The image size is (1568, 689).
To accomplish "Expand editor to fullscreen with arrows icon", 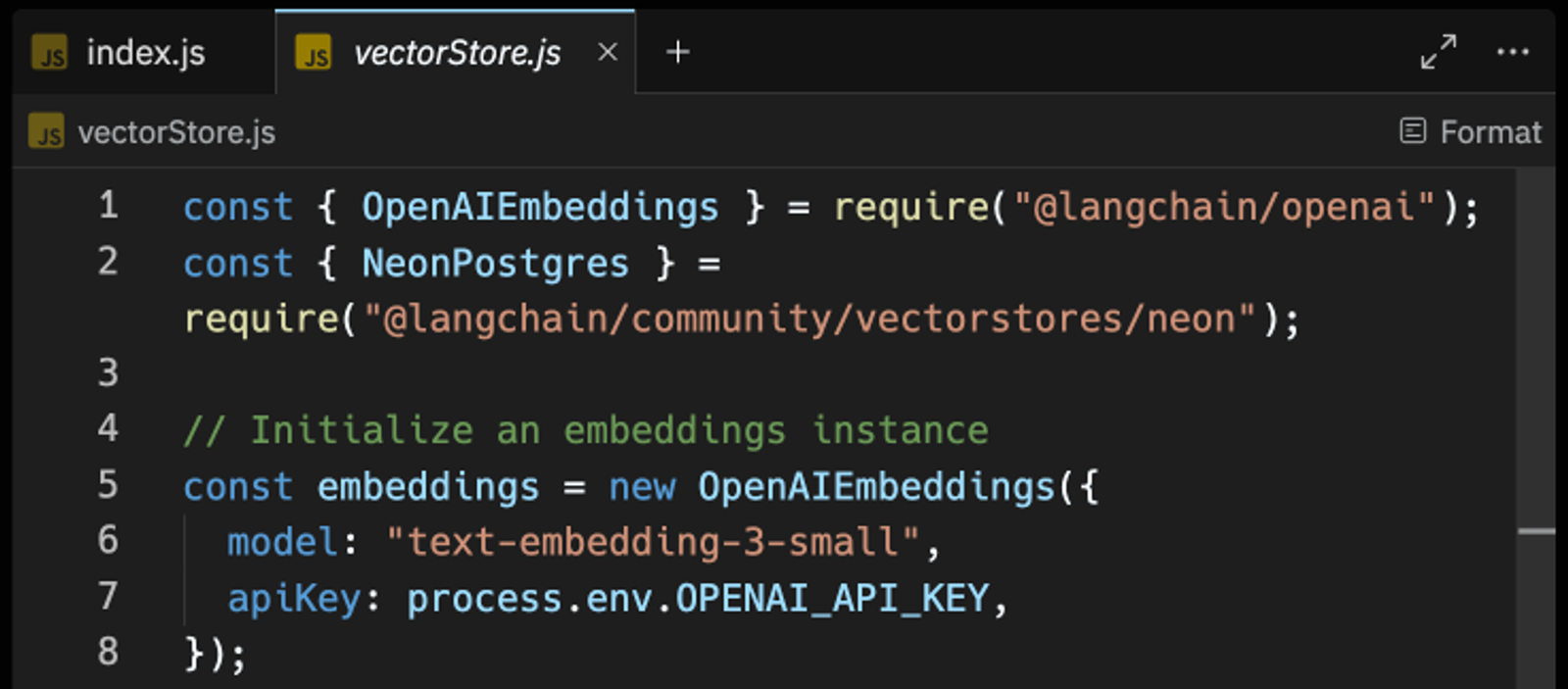I will pos(1438,52).
